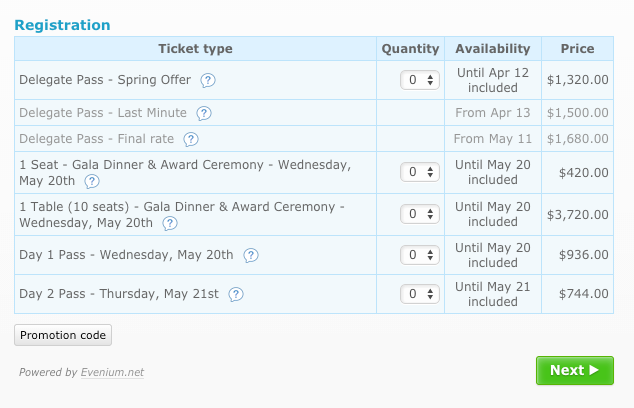
Task: Click help icon beside Day 1 Pass
Action: tap(251, 255)
